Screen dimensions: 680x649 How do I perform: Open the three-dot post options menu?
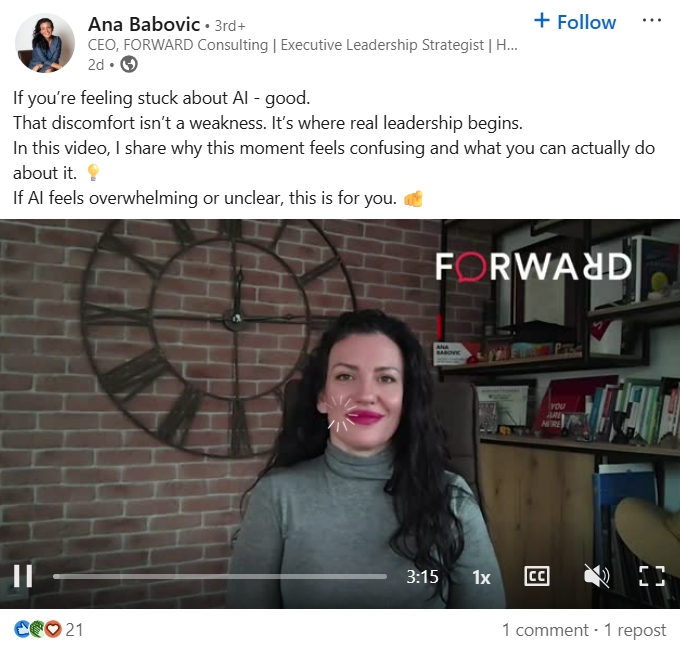(652, 20)
